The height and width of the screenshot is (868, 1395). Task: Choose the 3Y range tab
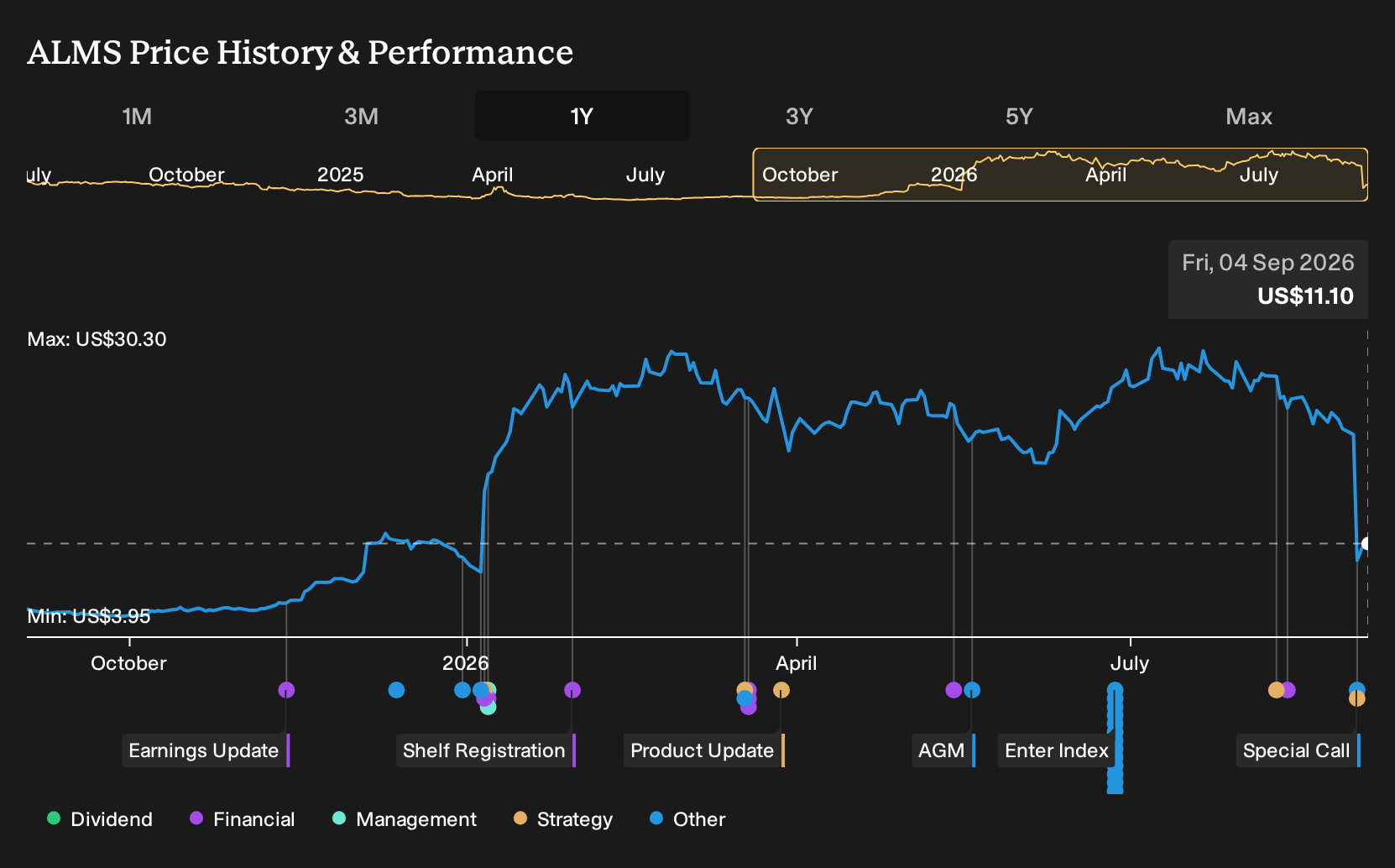pyautogui.click(x=799, y=116)
